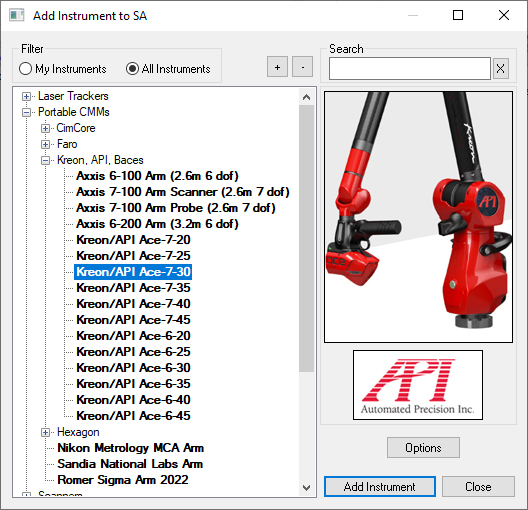Choose Kreon/API Ace-7-40

[x=133, y=304]
